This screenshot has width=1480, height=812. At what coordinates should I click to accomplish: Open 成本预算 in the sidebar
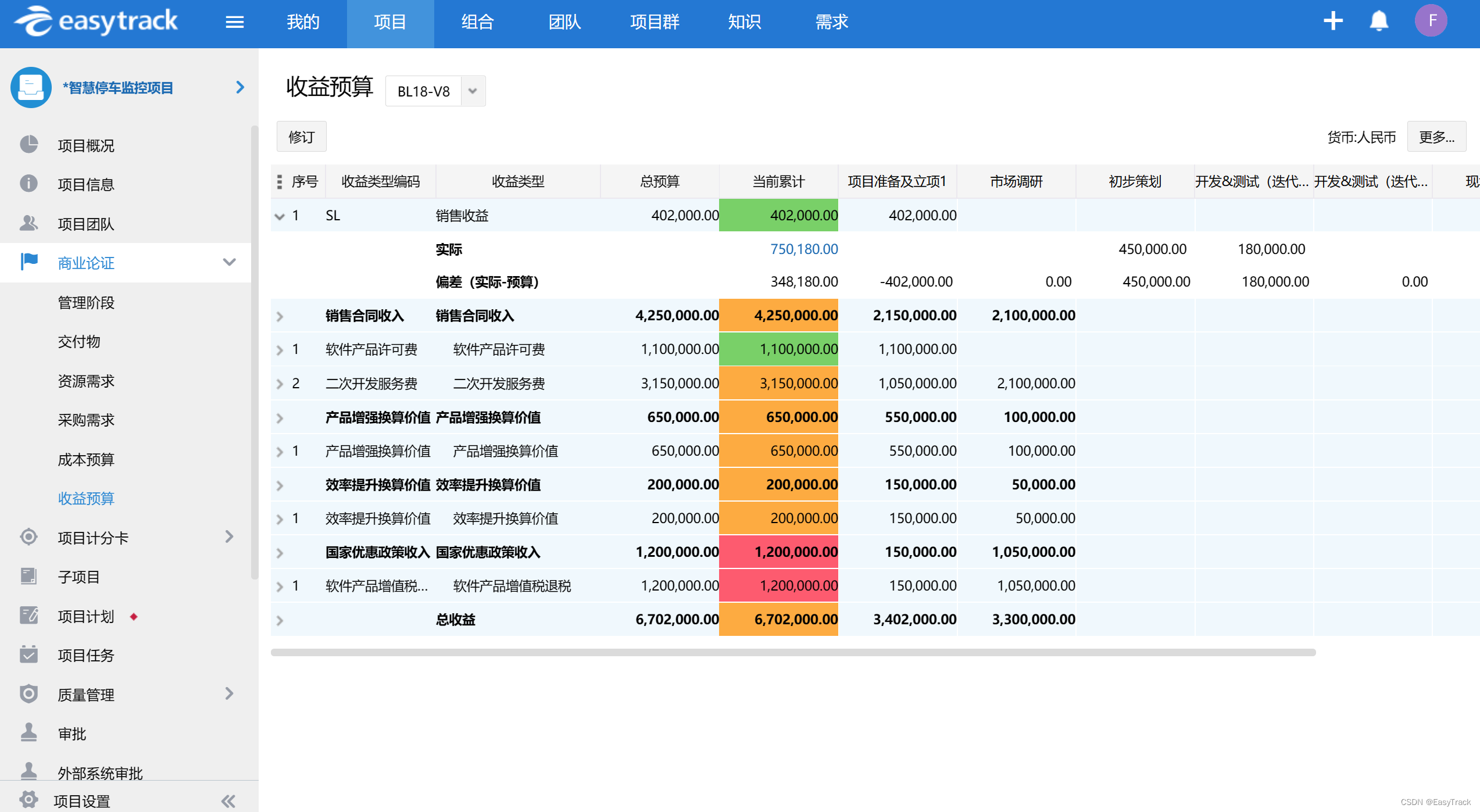click(x=86, y=459)
